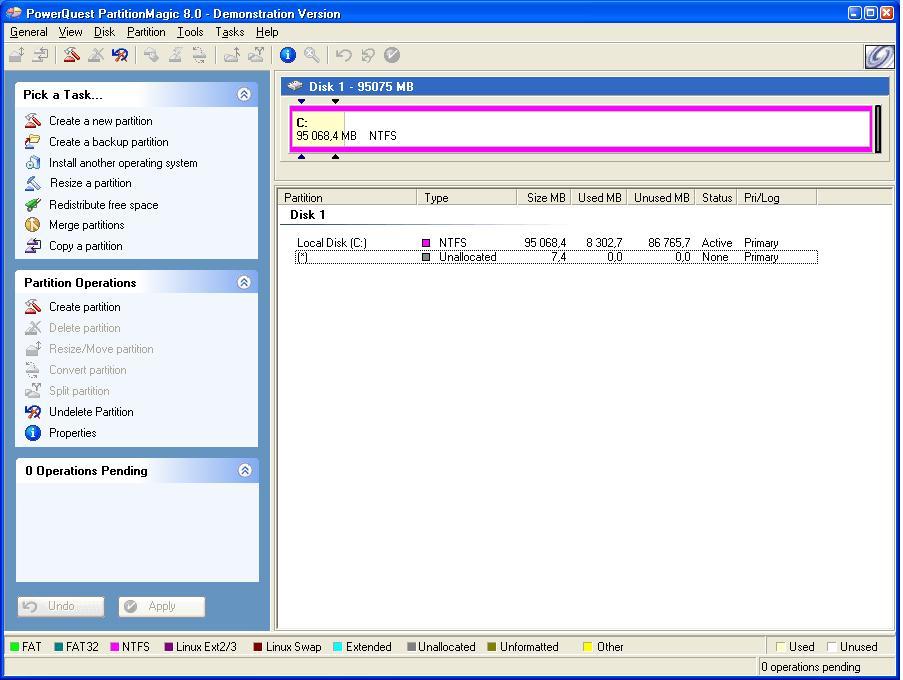Select the C: partition in the disk map
This screenshot has height=680, width=903.
pyautogui.click(x=580, y=129)
